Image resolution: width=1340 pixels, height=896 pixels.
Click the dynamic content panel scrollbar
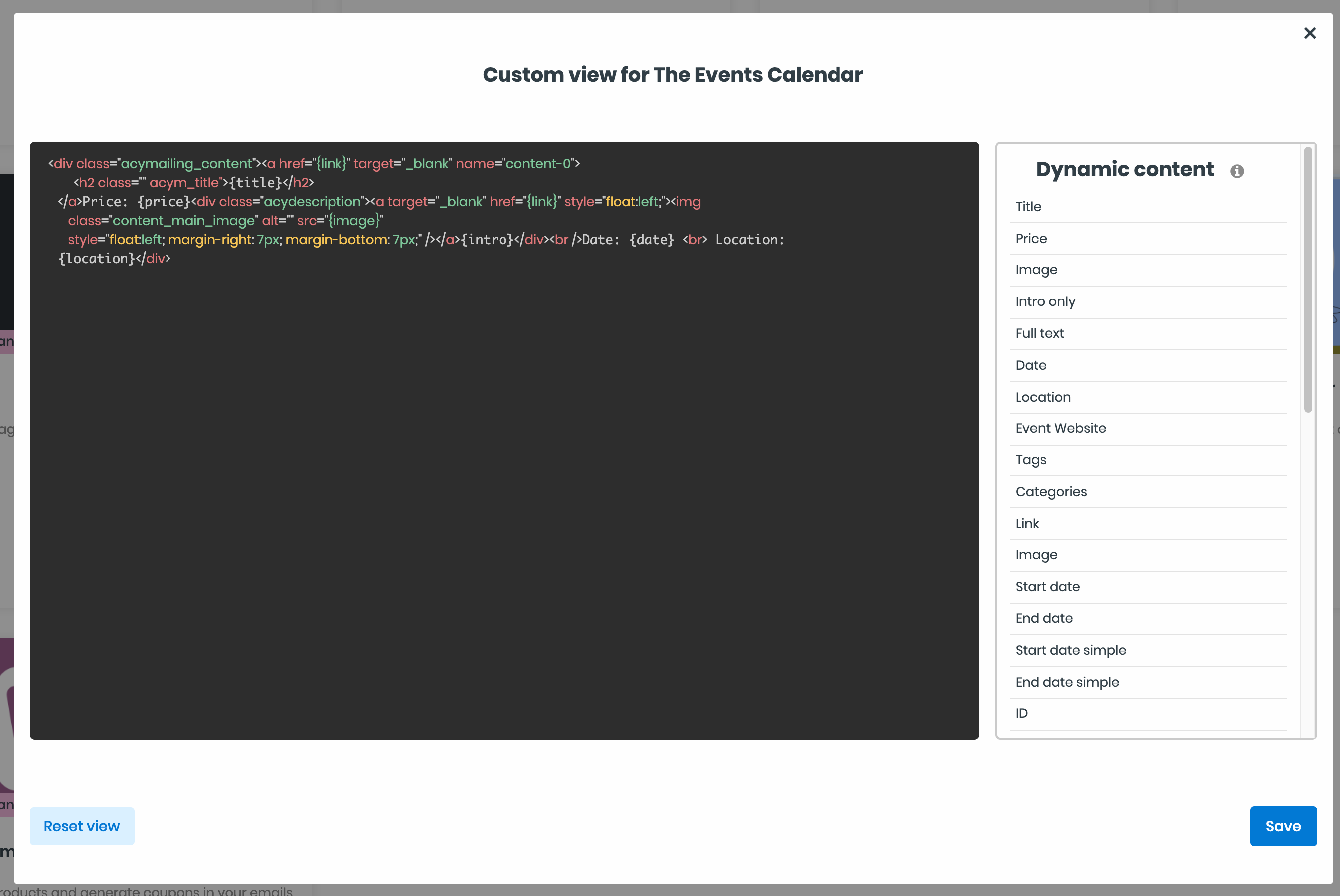click(1308, 280)
